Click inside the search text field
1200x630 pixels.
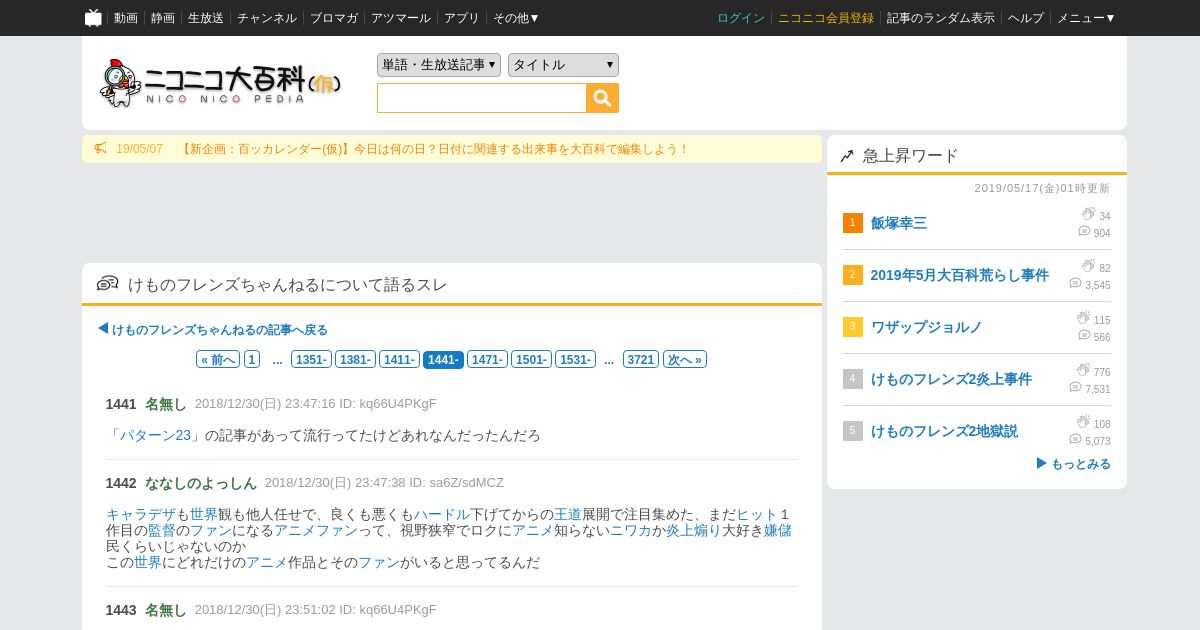tap(482, 98)
